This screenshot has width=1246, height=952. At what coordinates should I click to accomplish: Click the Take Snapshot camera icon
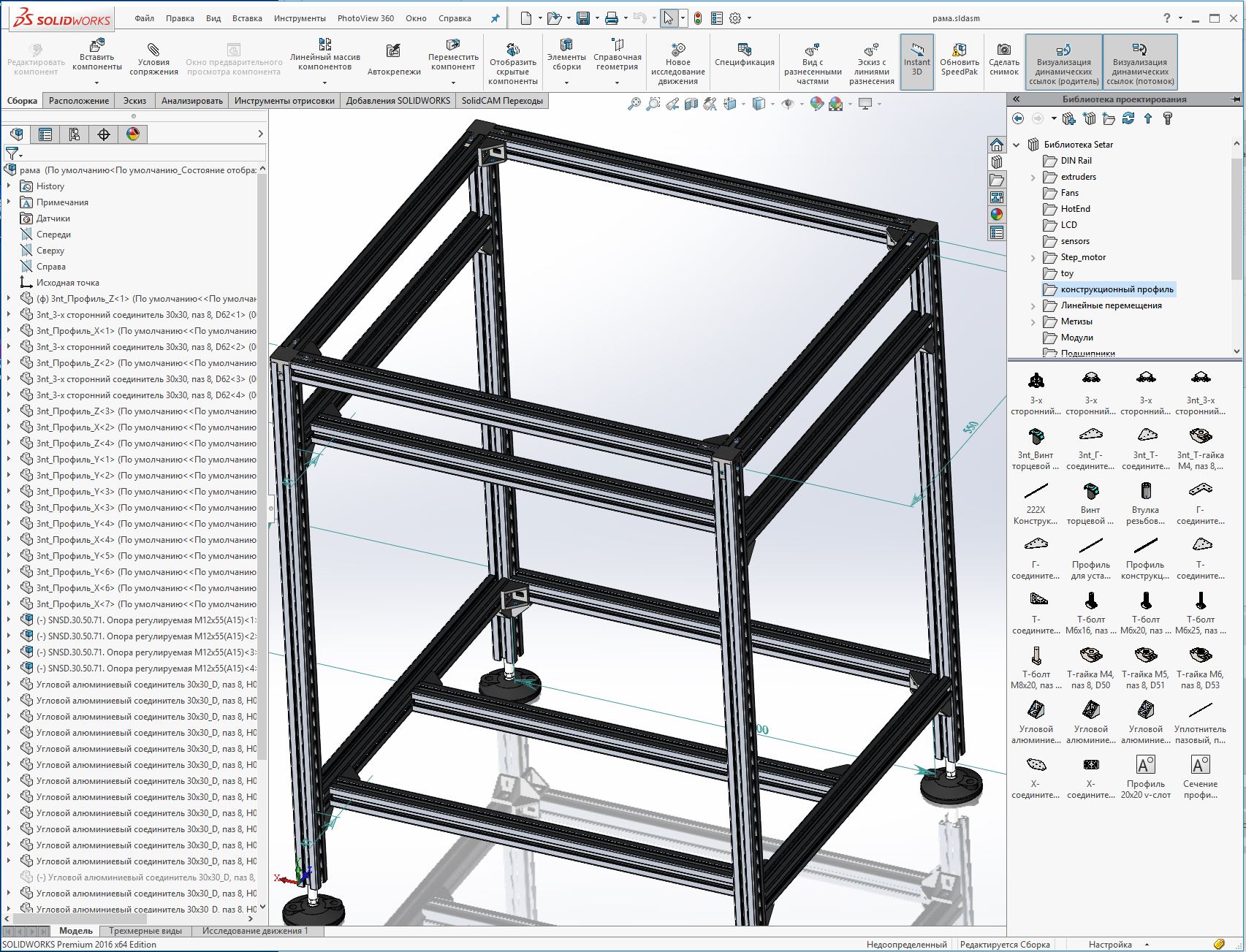1004,50
